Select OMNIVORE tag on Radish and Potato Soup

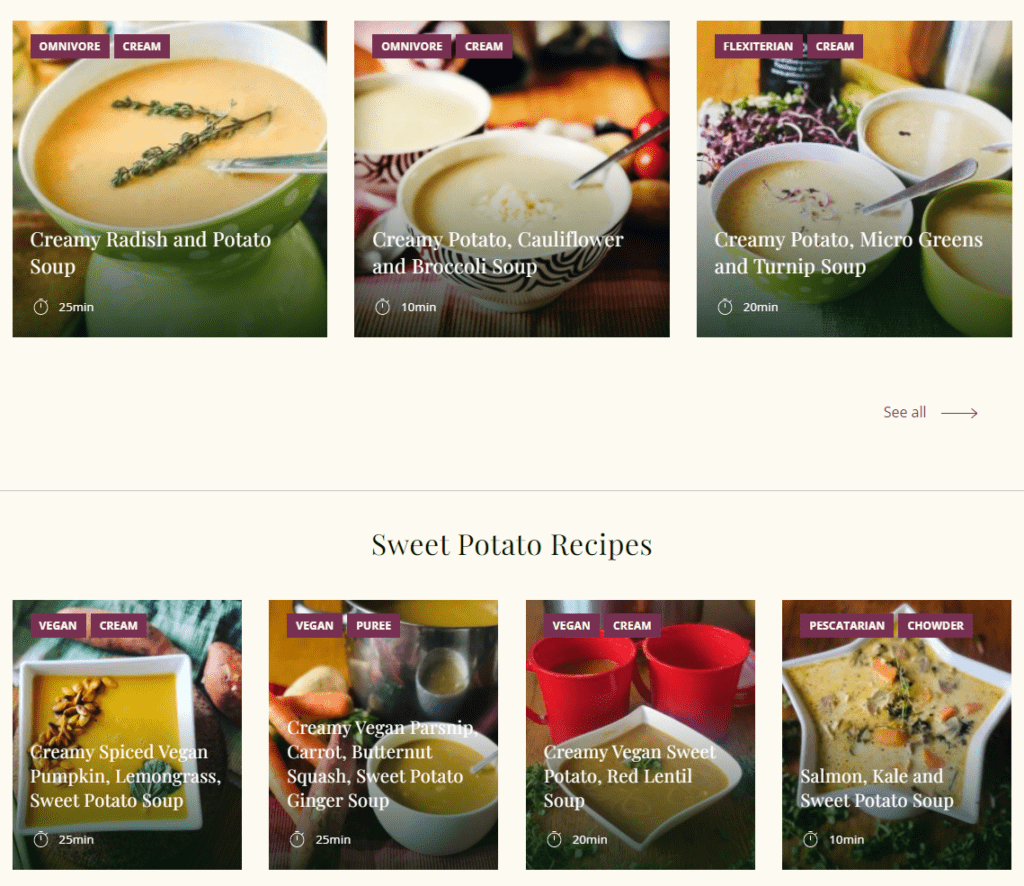(x=69, y=46)
